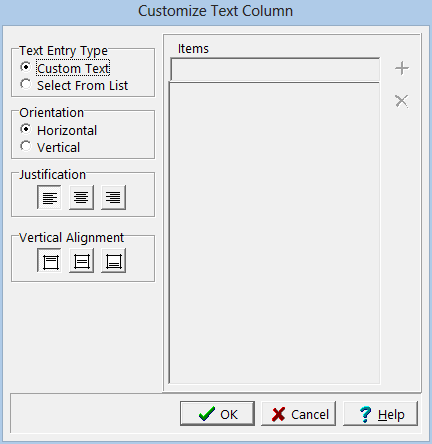Click the green checkmark on OK
The image size is (432, 444).
(x=206, y=414)
